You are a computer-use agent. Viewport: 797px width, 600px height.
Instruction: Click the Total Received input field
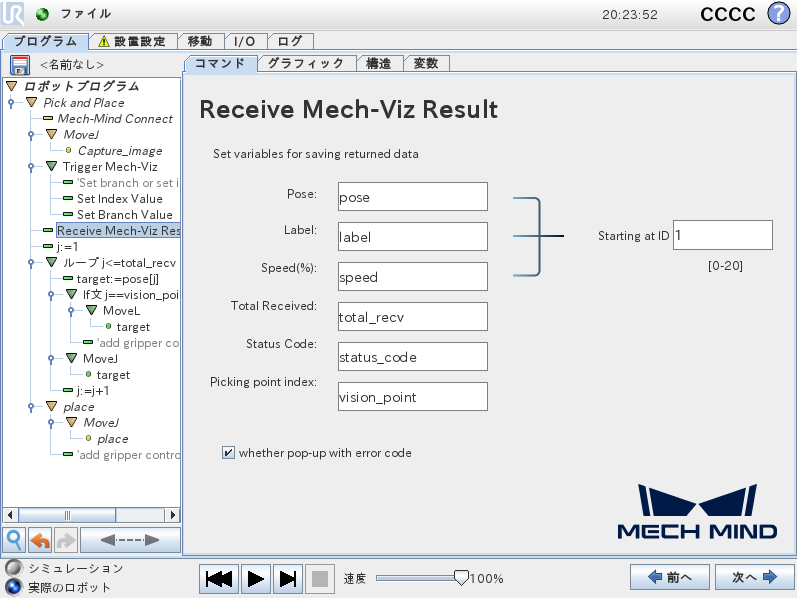click(413, 317)
